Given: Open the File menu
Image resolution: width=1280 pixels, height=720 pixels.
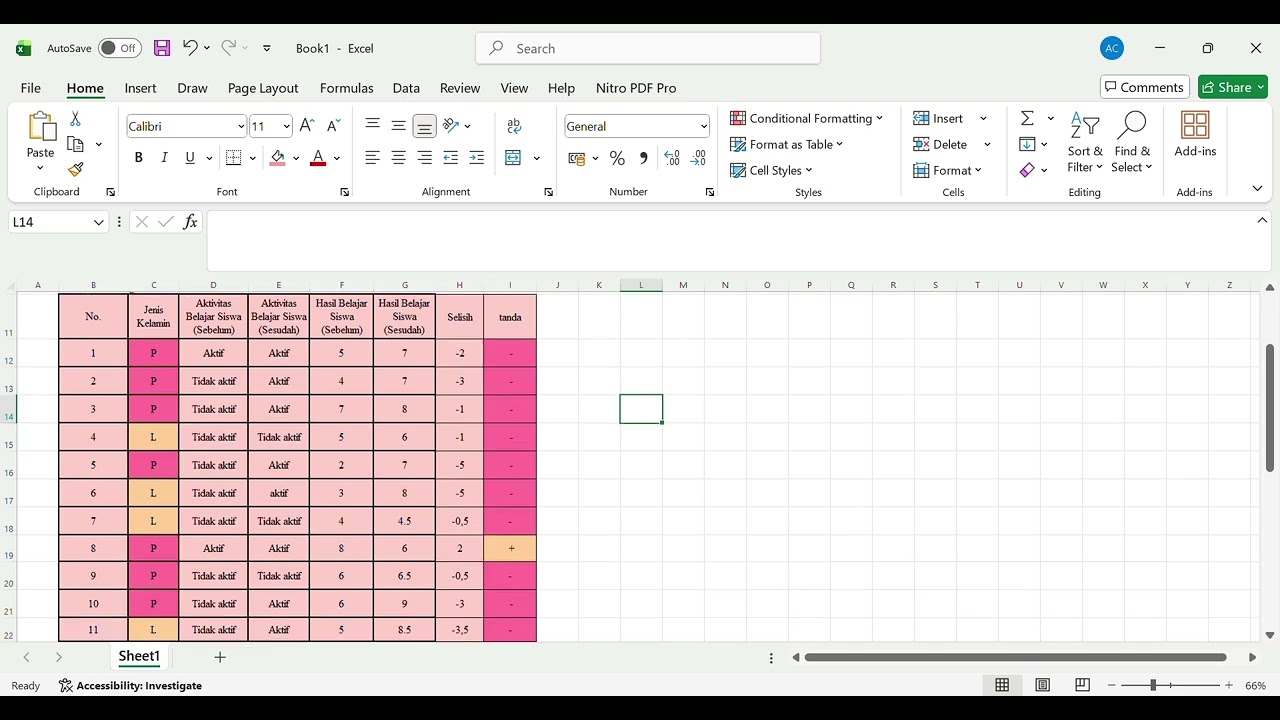Looking at the screenshot, I should tap(31, 88).
